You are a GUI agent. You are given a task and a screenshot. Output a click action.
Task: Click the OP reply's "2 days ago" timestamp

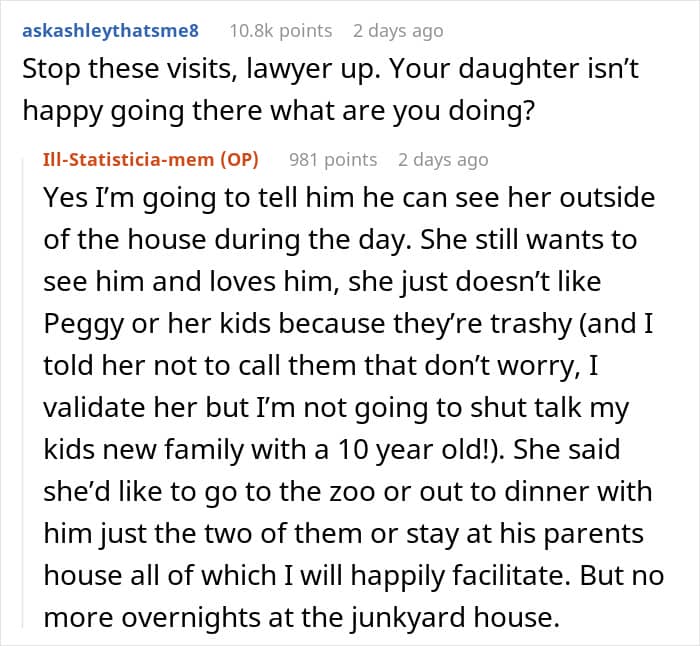click(443, 159)
